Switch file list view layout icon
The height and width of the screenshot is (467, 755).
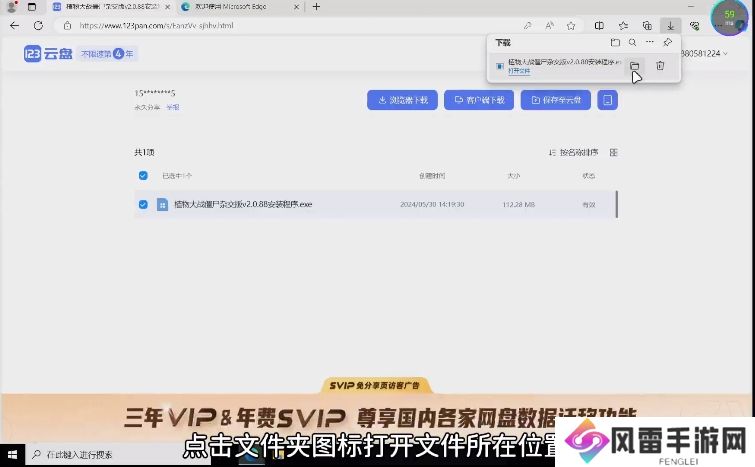[x=614, y=153]
